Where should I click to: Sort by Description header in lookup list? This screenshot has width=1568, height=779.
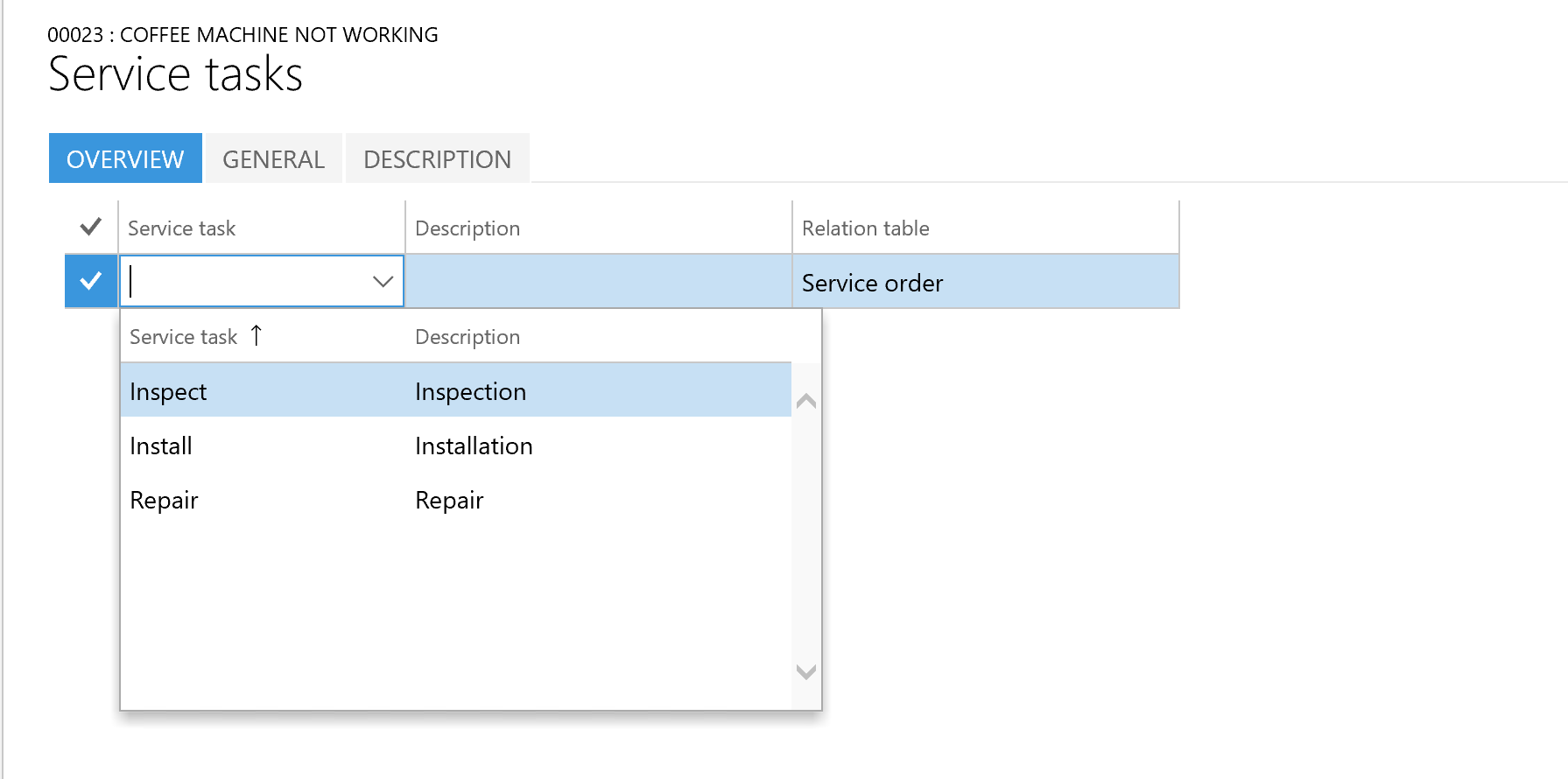(468, 337)
